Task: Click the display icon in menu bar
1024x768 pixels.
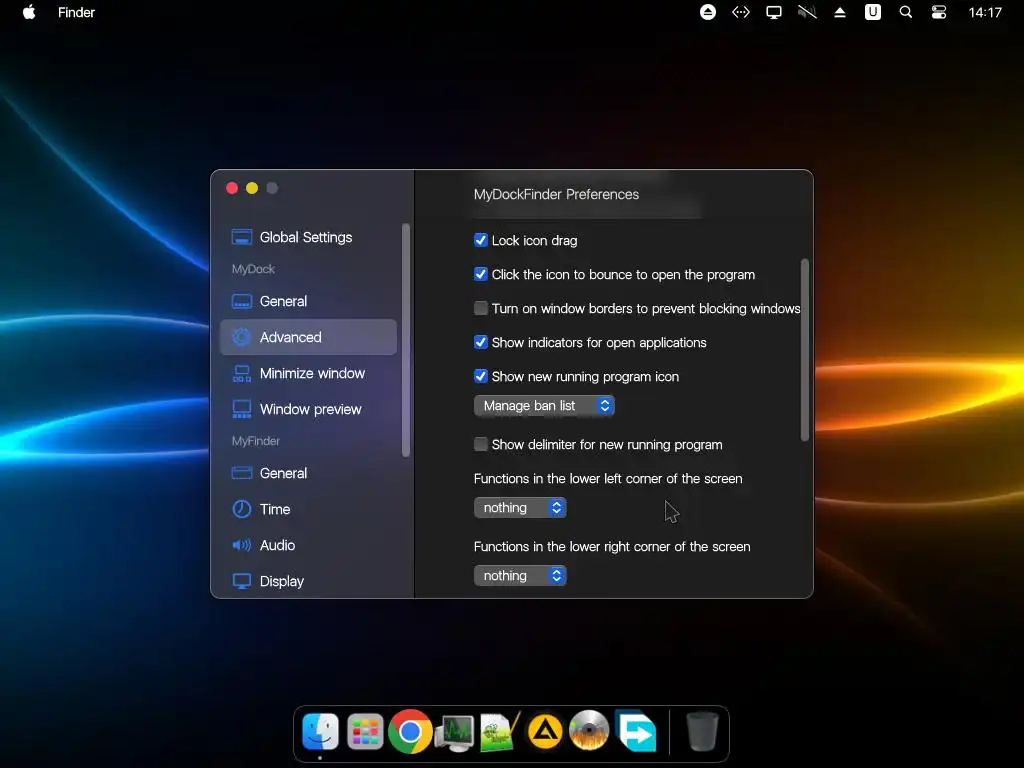Action: pos(774,12)
